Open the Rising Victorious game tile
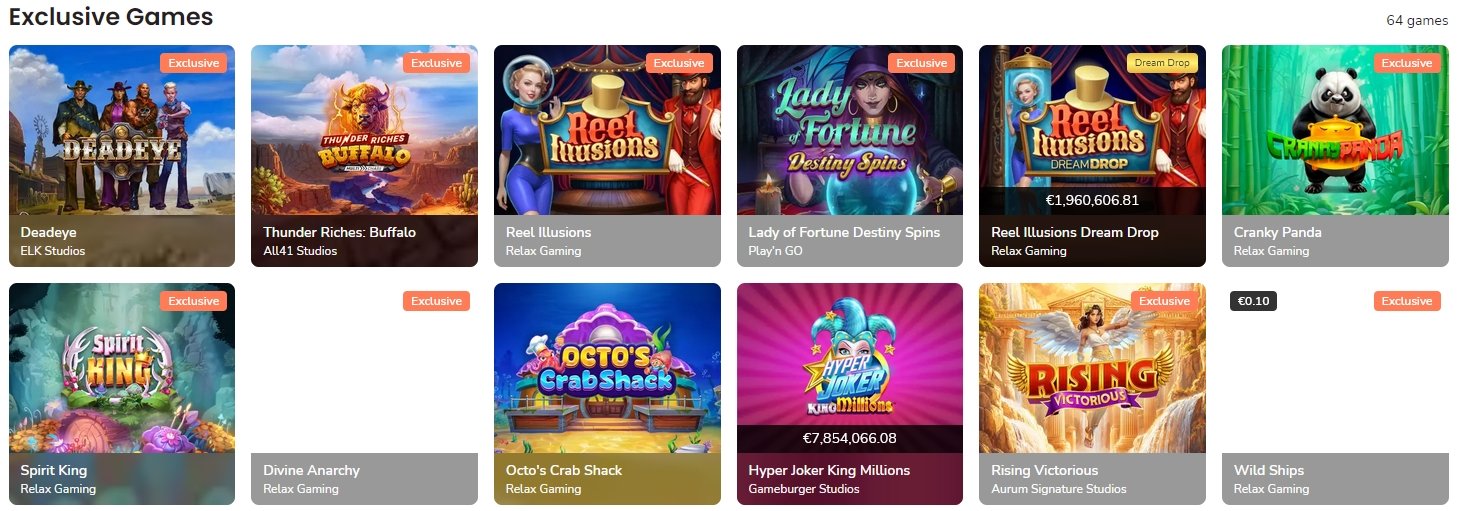The height and width of the screenshot is (511, 1459). (x=1092, y=368)
